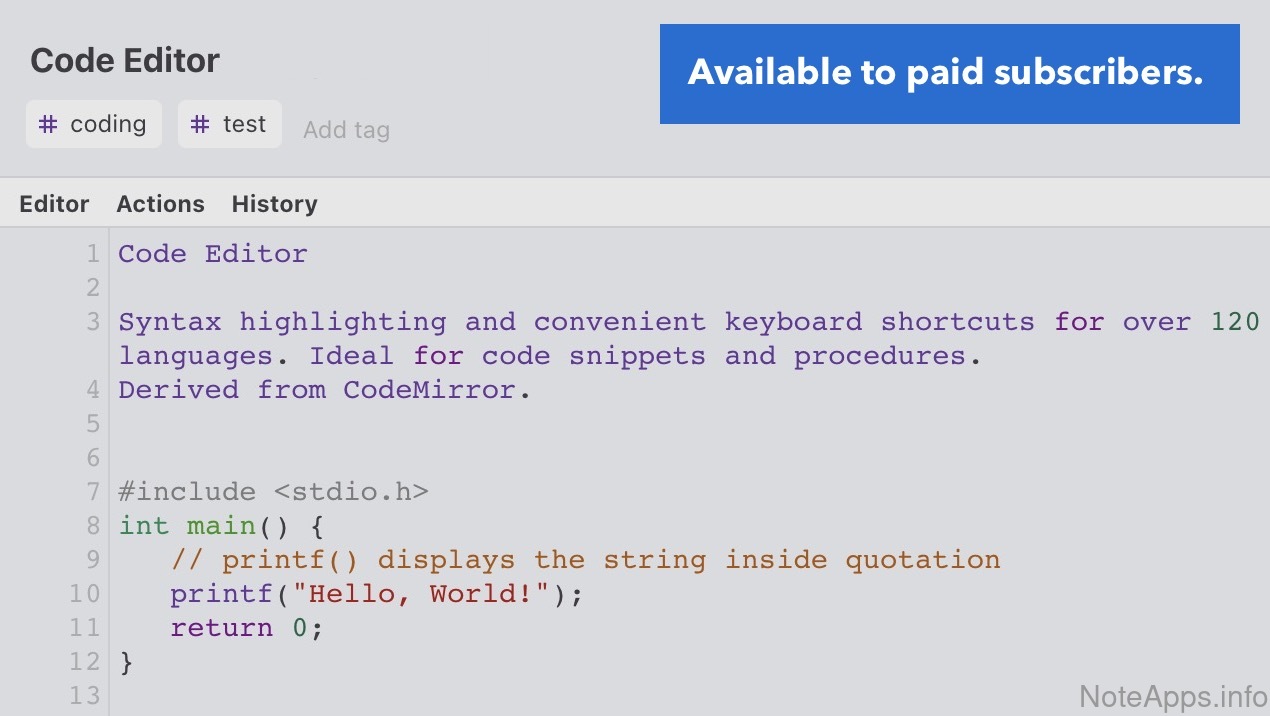The width and height of the screenshot is (1270, 716).
Task: Click the paid subscribers banner
Action: (x=949, y=74)
